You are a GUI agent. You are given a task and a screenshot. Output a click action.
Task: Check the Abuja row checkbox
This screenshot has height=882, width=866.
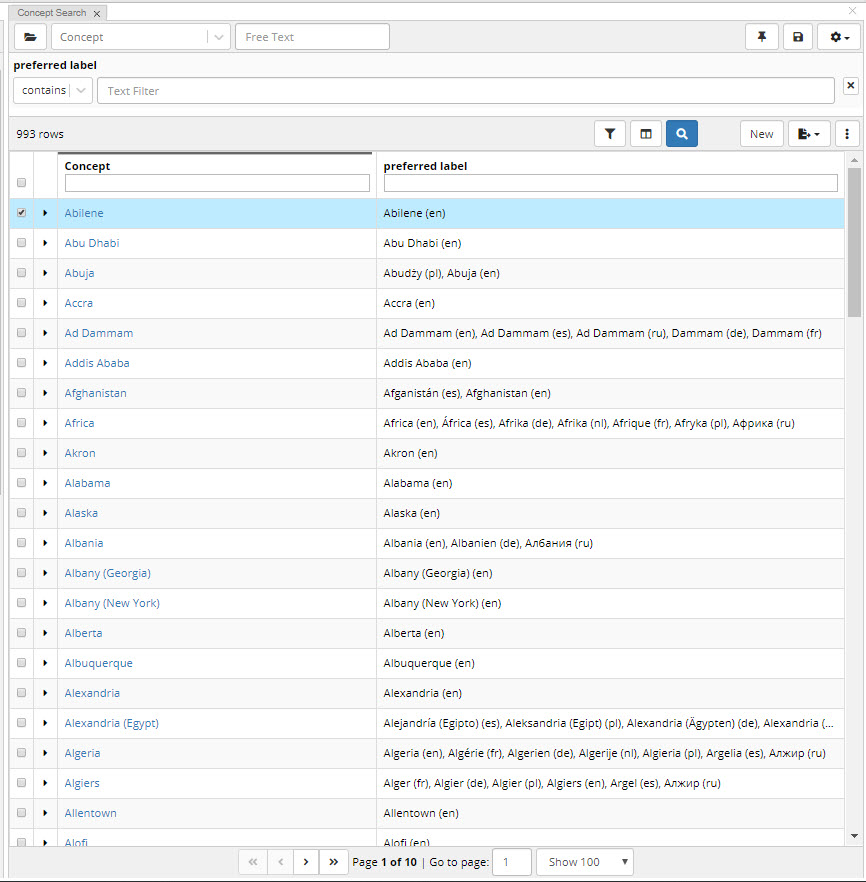[21, 272]
